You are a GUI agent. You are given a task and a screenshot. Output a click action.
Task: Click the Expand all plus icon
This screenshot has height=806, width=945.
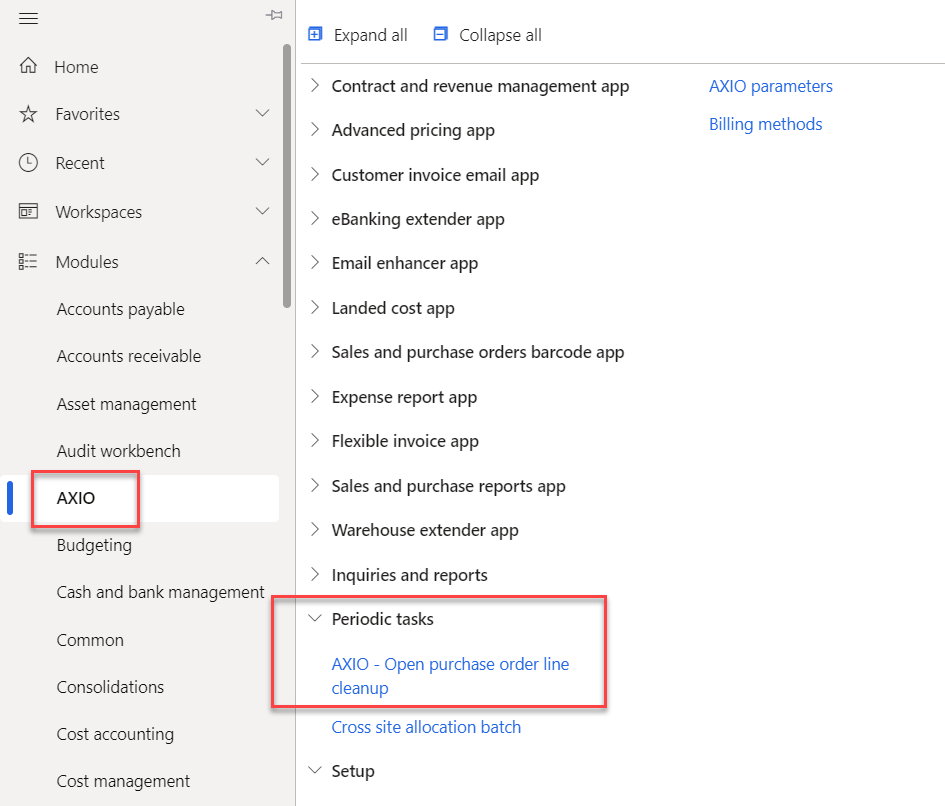pyautogui.click(x=315, y=34)
